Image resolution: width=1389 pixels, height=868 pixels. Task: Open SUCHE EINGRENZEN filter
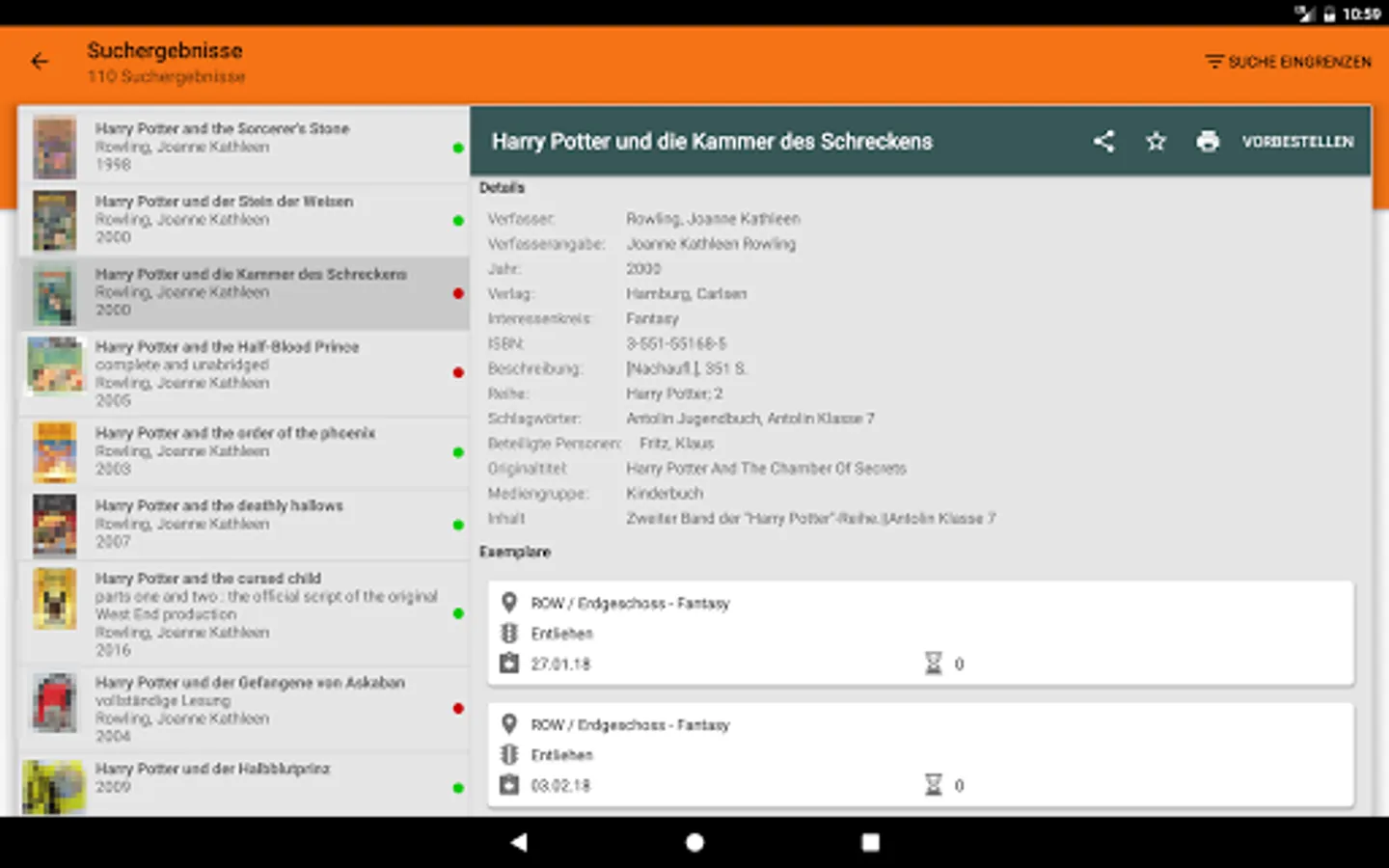click(1288, 62)
